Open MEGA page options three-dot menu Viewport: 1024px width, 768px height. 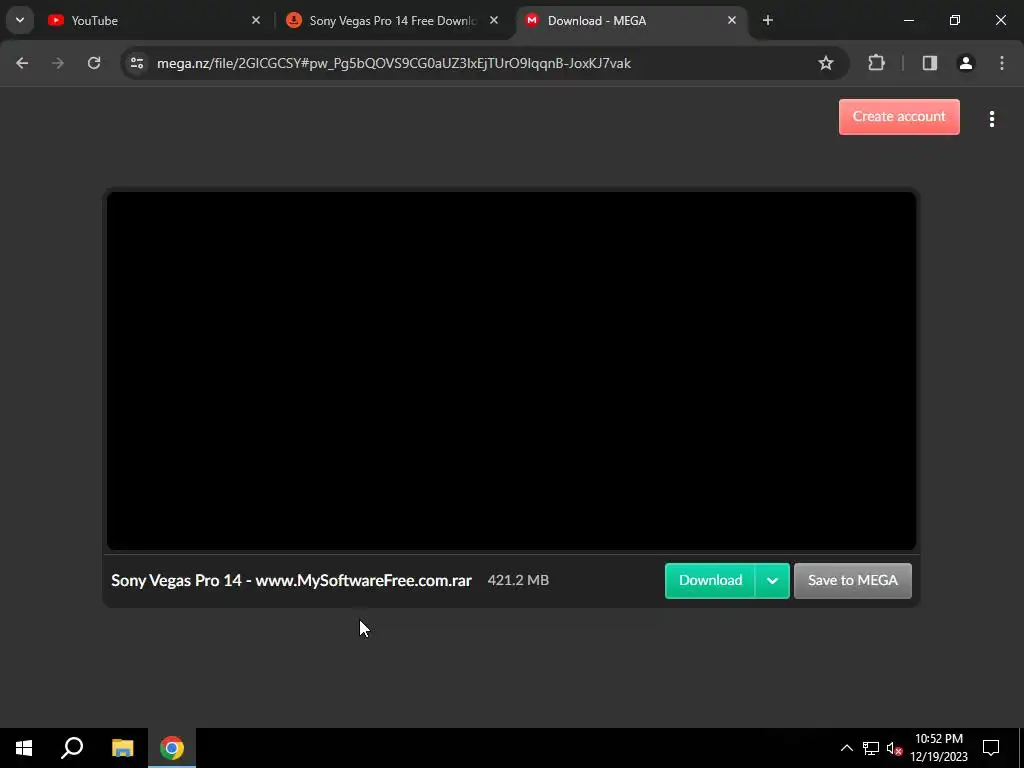[991, 119]
